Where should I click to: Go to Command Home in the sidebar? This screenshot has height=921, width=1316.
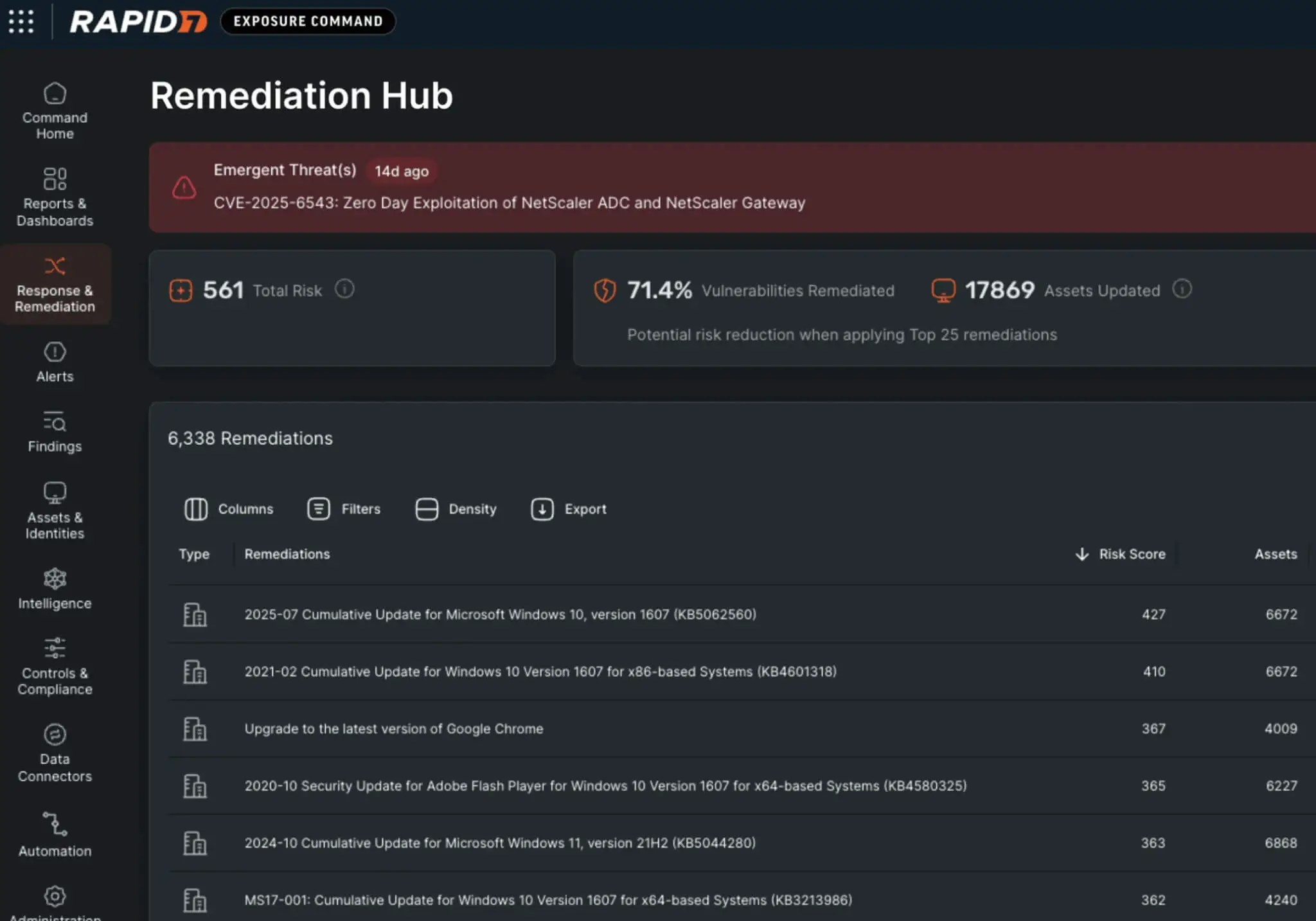[55, 111]
